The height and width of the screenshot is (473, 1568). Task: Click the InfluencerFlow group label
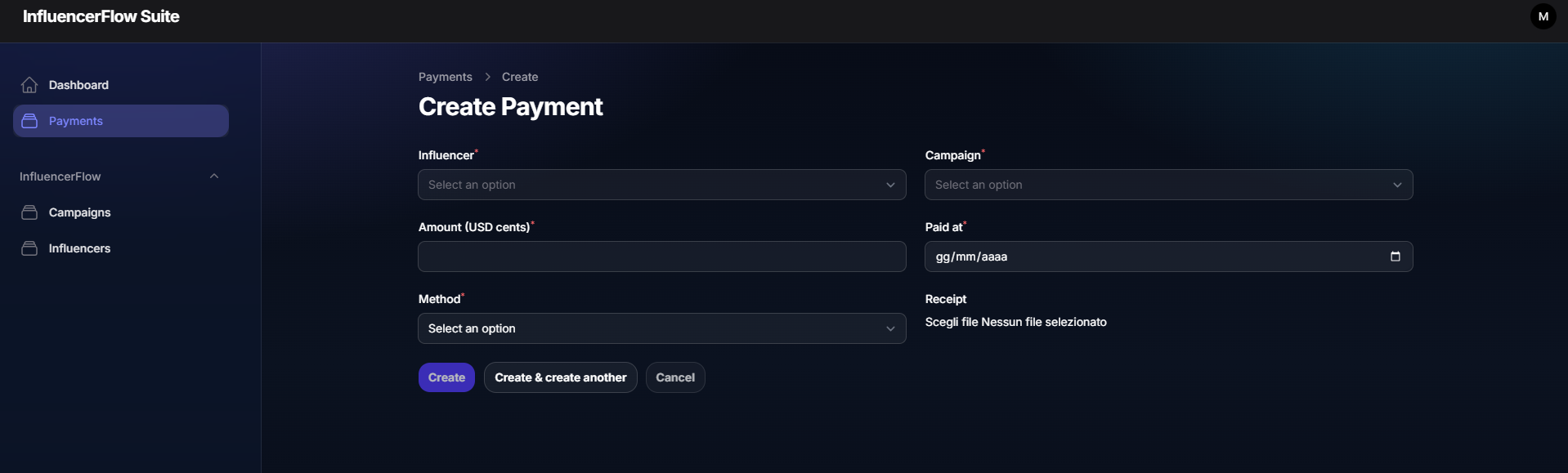(60, 176)
